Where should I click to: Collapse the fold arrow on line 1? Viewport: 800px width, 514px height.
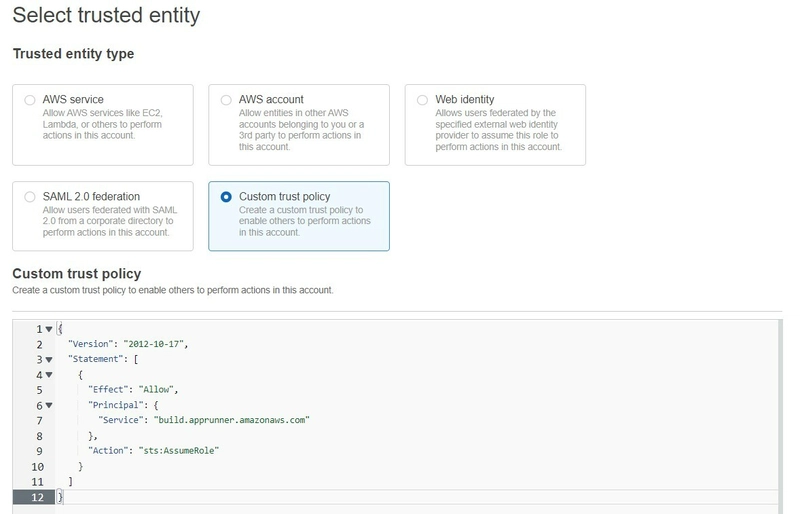click(x=49, y=329)
